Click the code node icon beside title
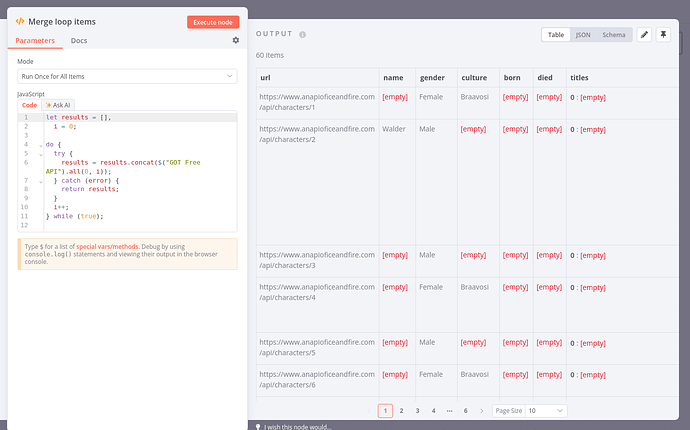Viewport: 690px width, 430px height. (20, 21)
